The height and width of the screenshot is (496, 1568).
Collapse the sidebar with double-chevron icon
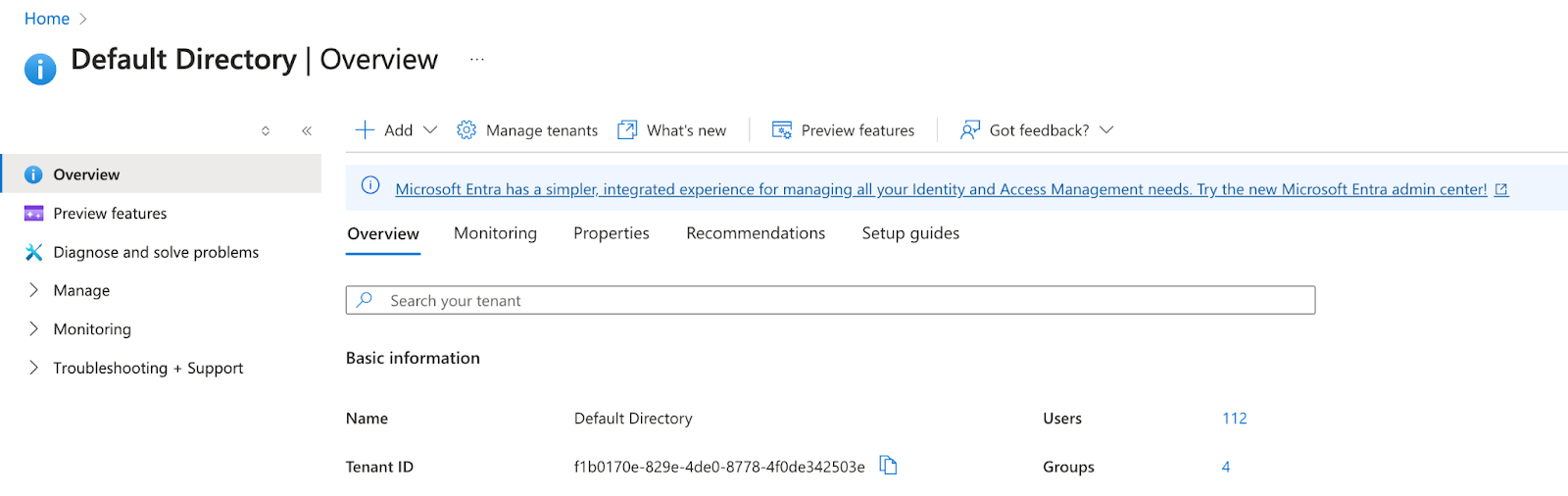click(307, 130)
